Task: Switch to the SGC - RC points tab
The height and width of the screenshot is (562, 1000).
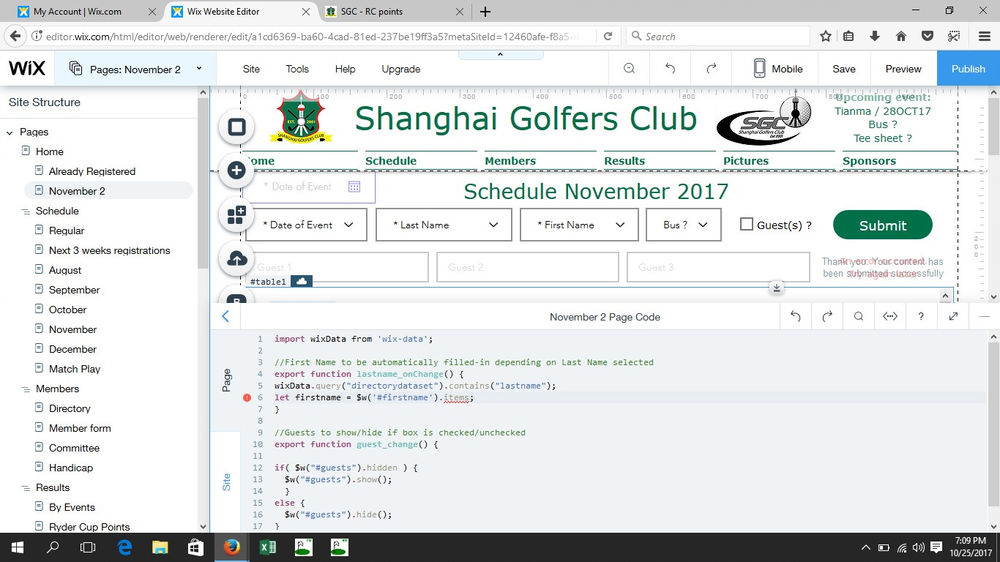Action: tap(393, 11)
